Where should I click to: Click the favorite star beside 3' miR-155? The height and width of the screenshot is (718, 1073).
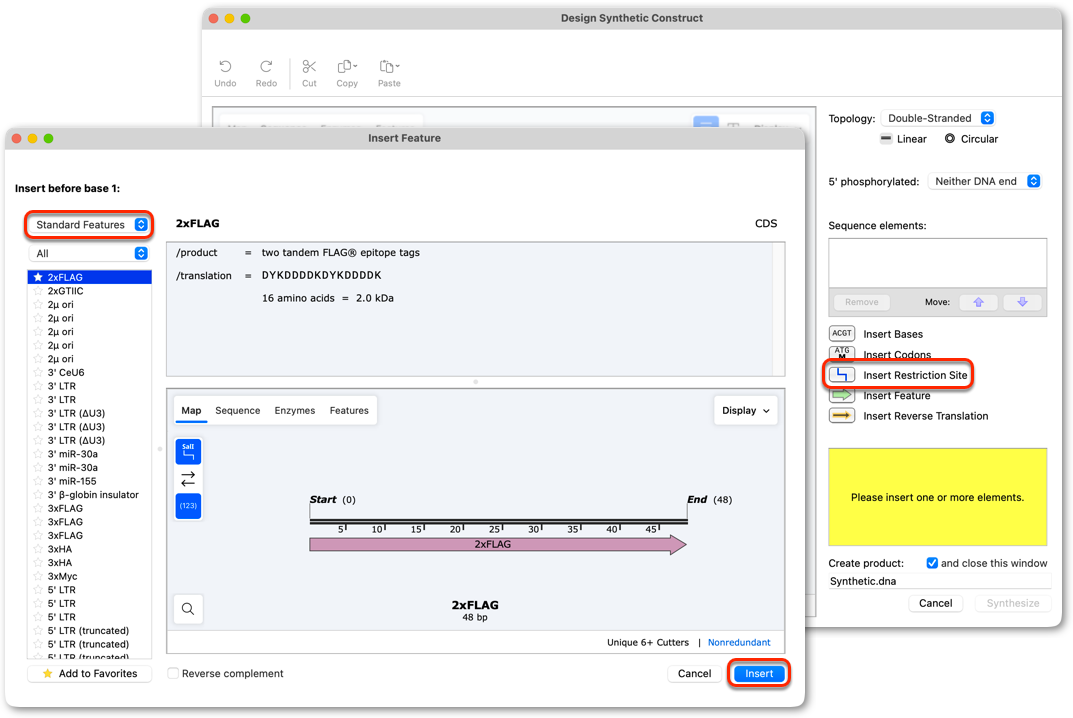pos(38,481)
